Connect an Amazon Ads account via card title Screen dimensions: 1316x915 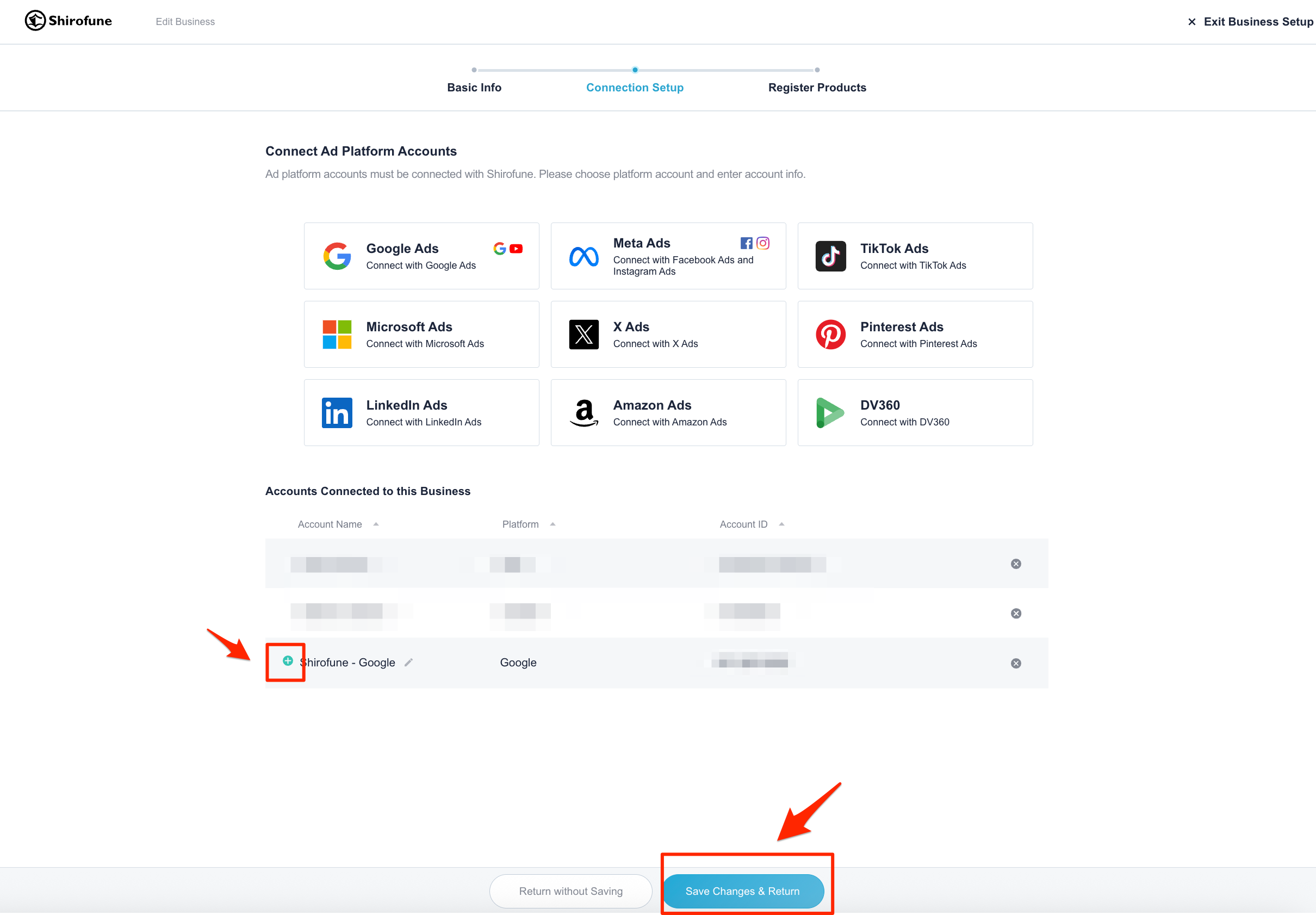click(652, 405)
